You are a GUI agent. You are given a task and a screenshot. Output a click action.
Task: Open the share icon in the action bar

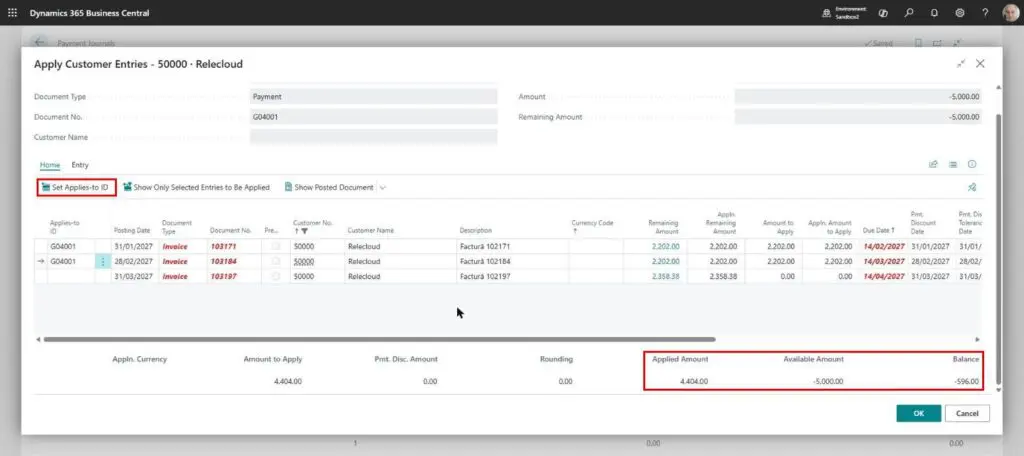(933, 165)
